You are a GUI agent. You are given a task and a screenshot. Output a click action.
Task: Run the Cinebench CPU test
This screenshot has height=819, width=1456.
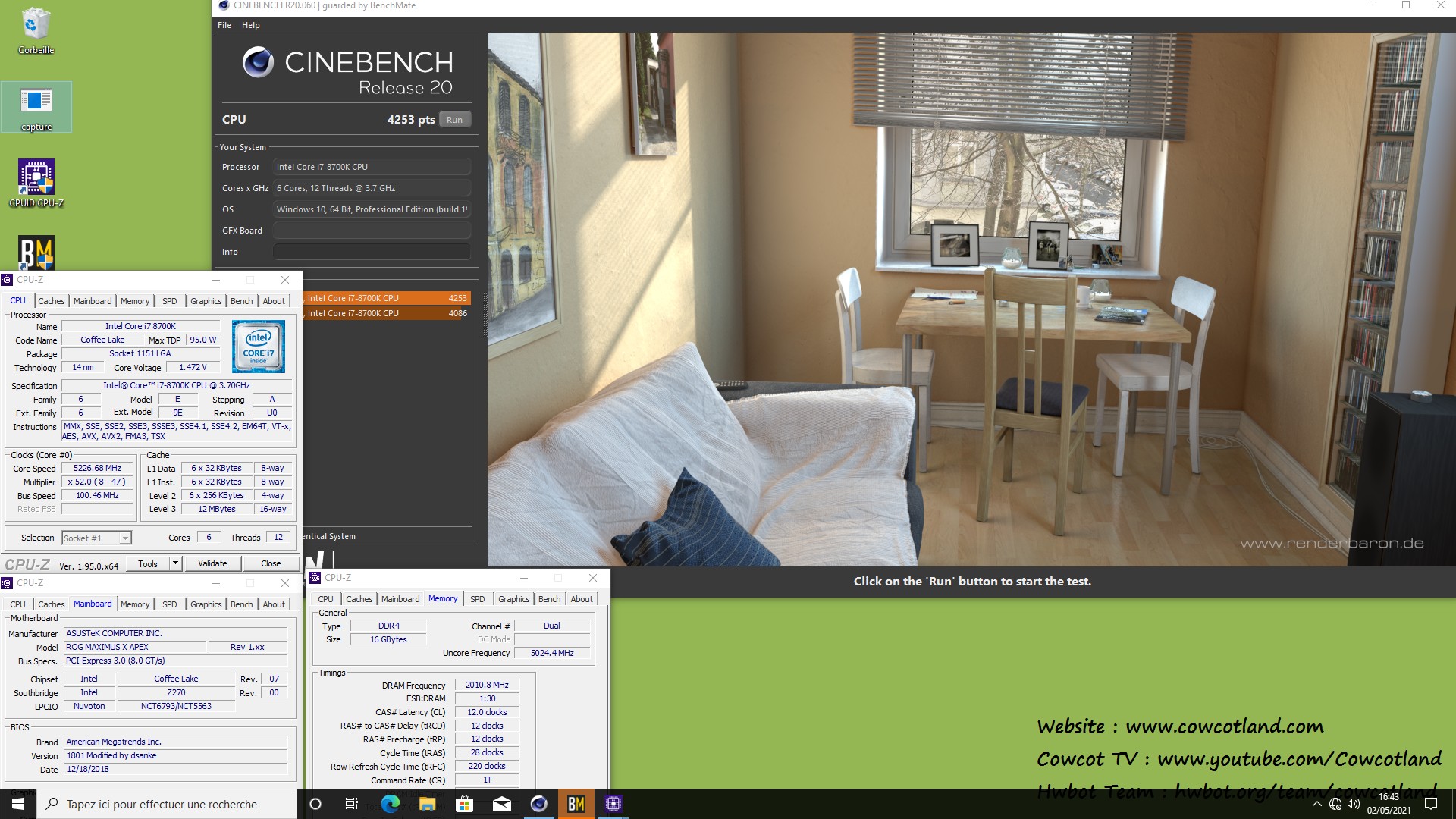coord(455,120)
